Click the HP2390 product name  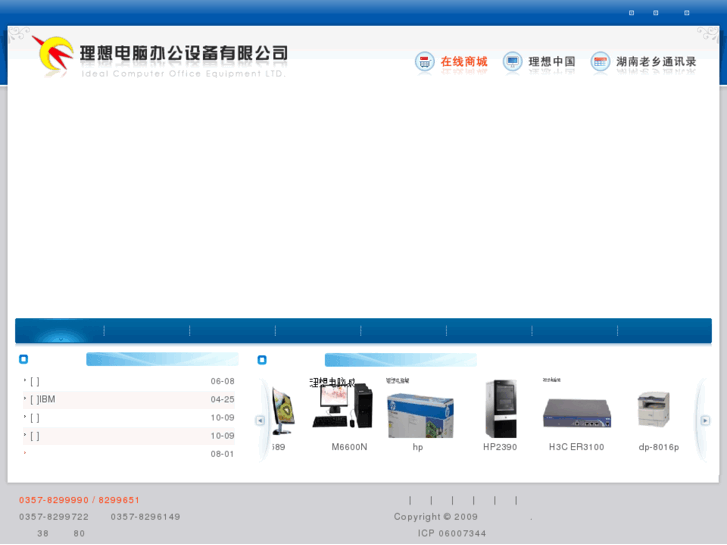tap(500, 447)
